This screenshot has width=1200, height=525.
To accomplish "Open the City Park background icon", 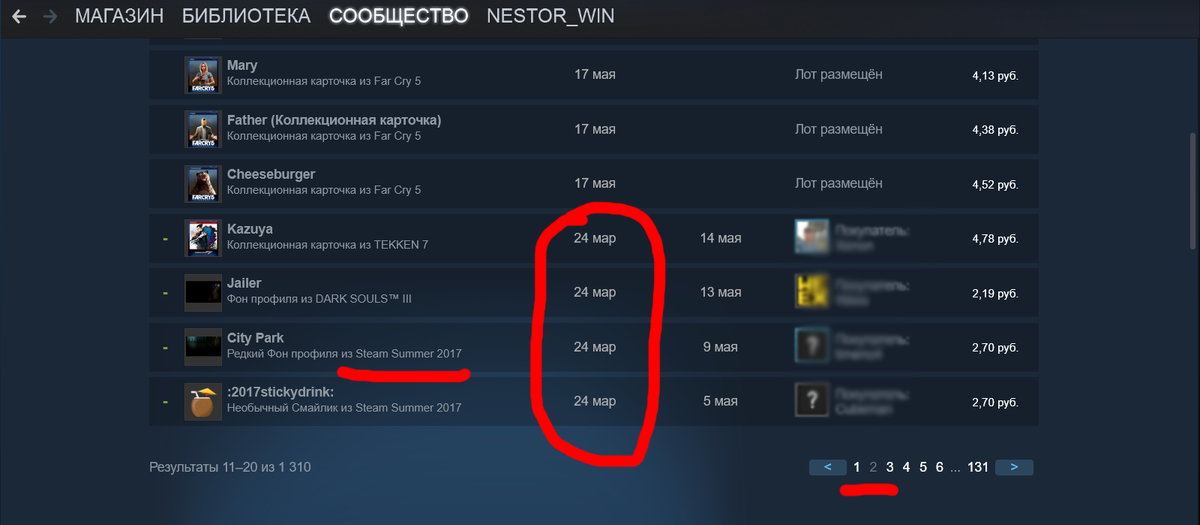I will click(x=202, y=347).
